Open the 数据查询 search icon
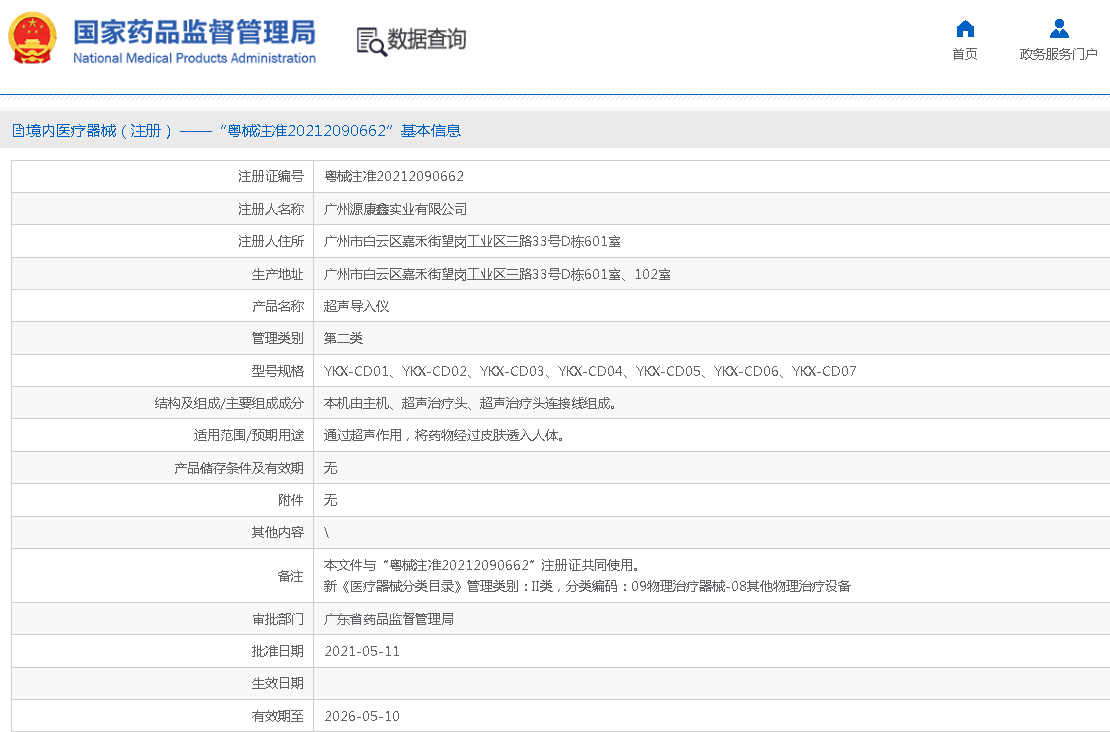 [372, 42]
